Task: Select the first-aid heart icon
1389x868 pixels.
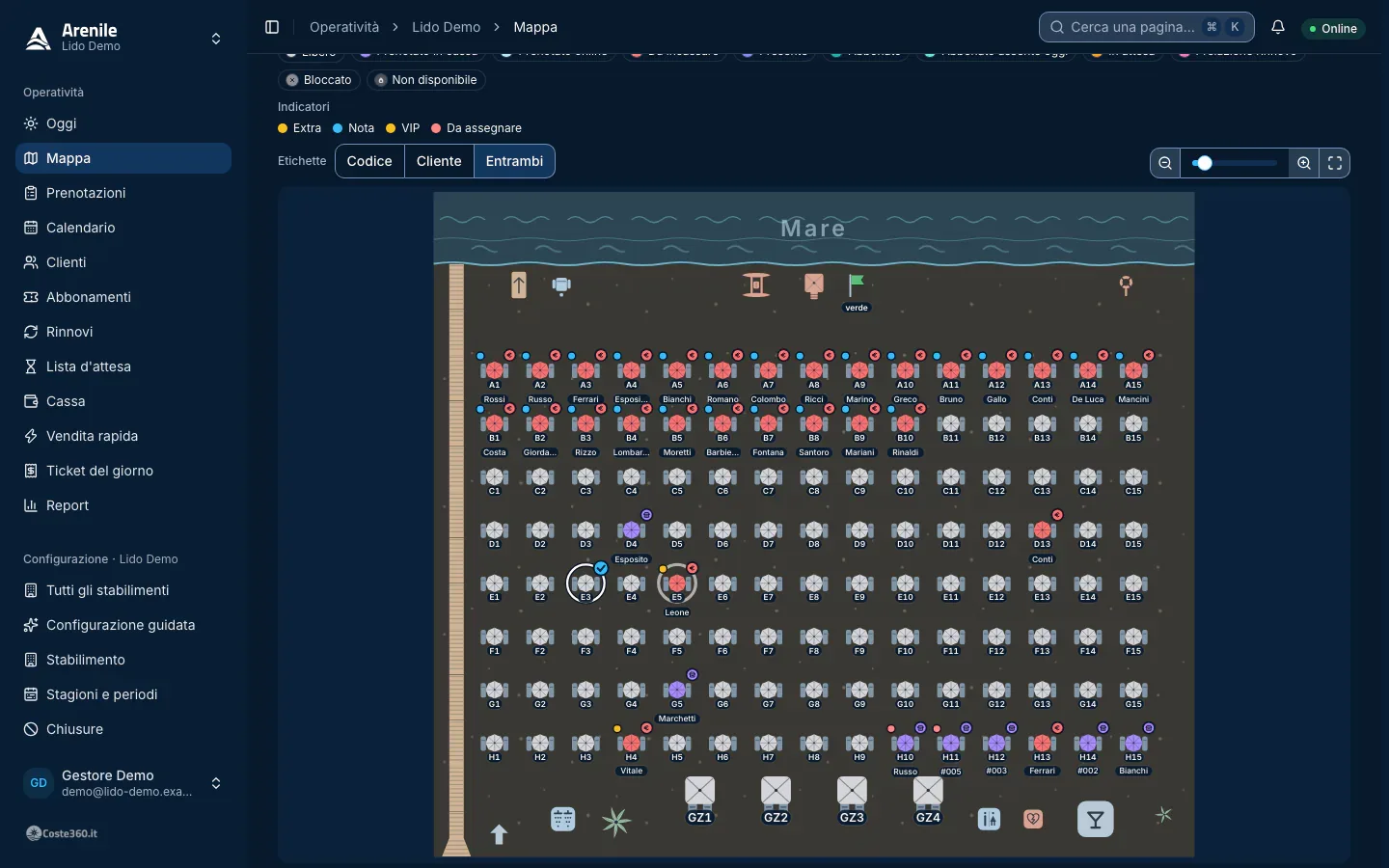Action: pos(1033,820)
